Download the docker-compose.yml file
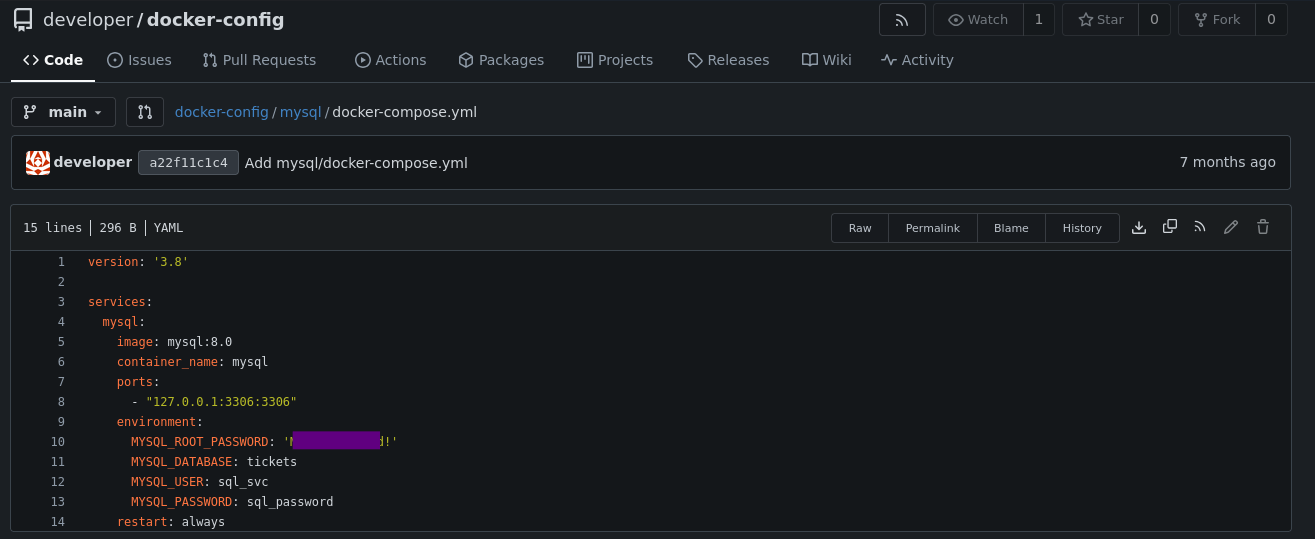1315x539 pixels. 1138,228
